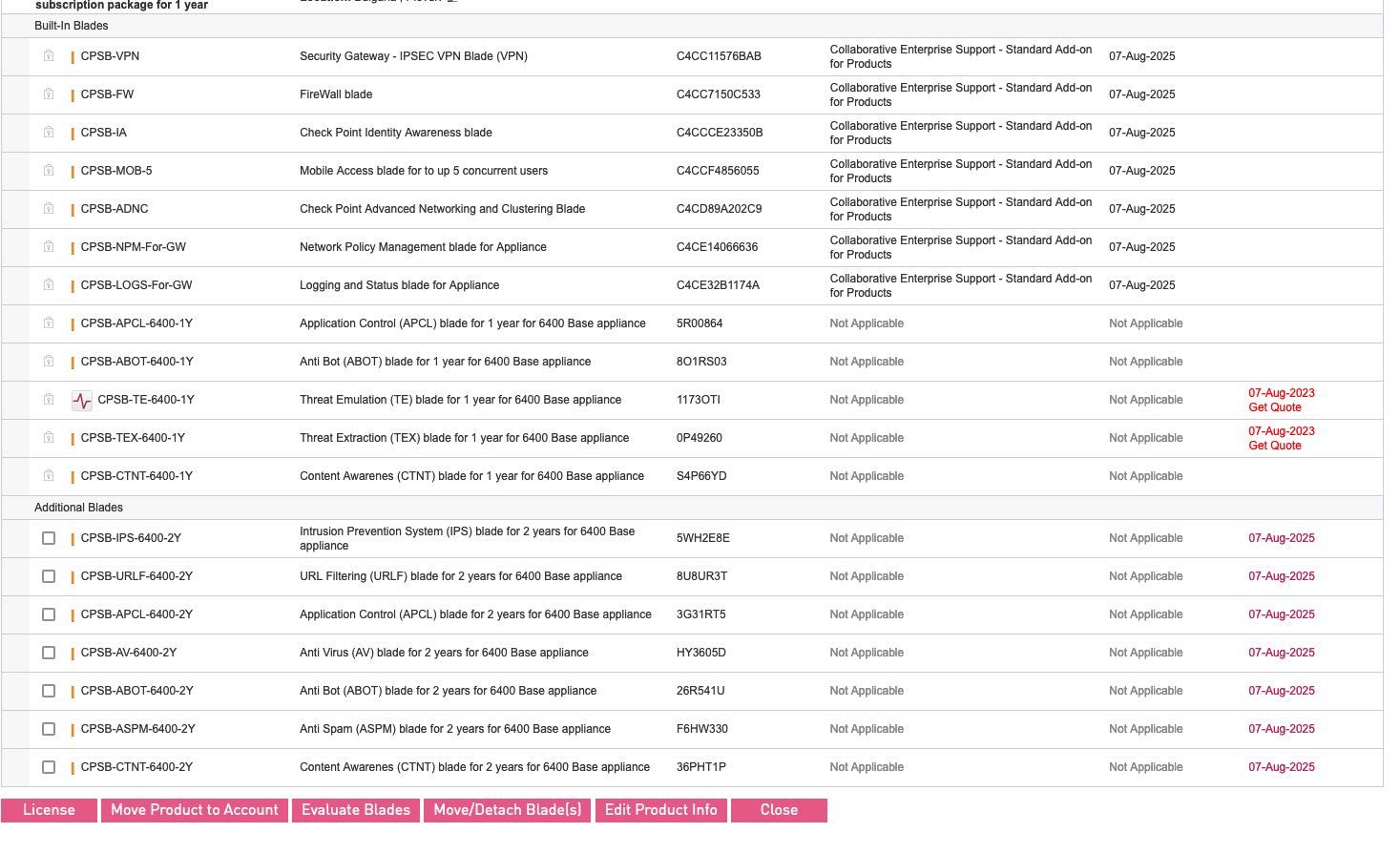Image resolution: width=1400 pixels, height=853 pixels.
Task: Click the lock icon beside CPSB-ADNC
Action: point(49,209)
